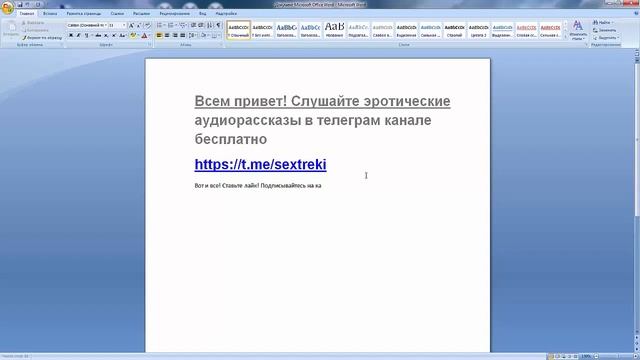Open the font size combo box

[117, 25]
